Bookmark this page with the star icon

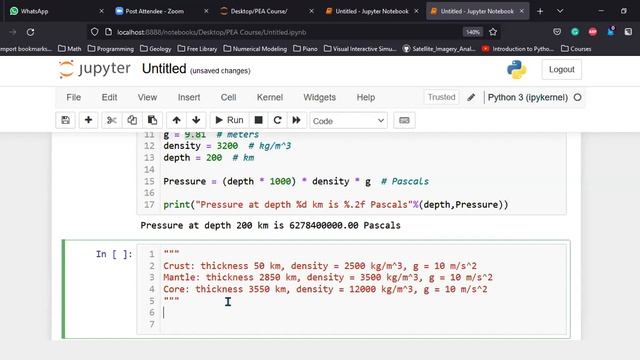[x=493, y=32]
